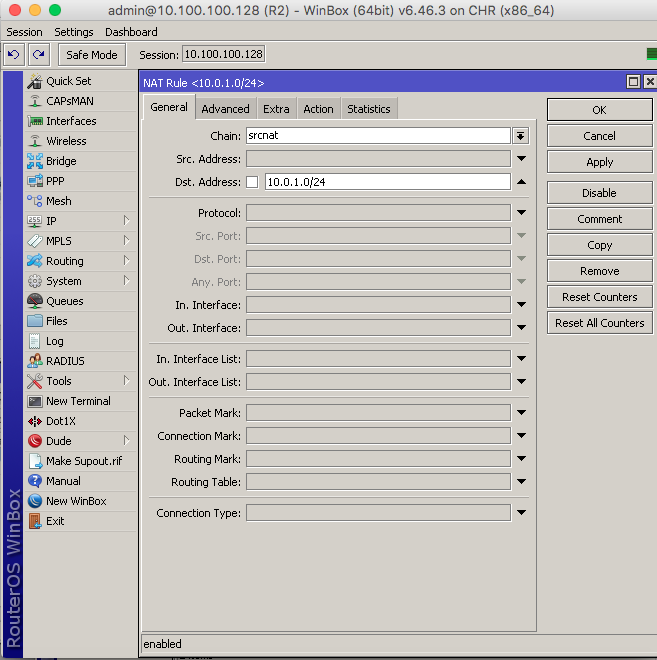Expand the Packet Mark field arrow
The width and height of the screenshot is (657, 660).
click(521, 412)
